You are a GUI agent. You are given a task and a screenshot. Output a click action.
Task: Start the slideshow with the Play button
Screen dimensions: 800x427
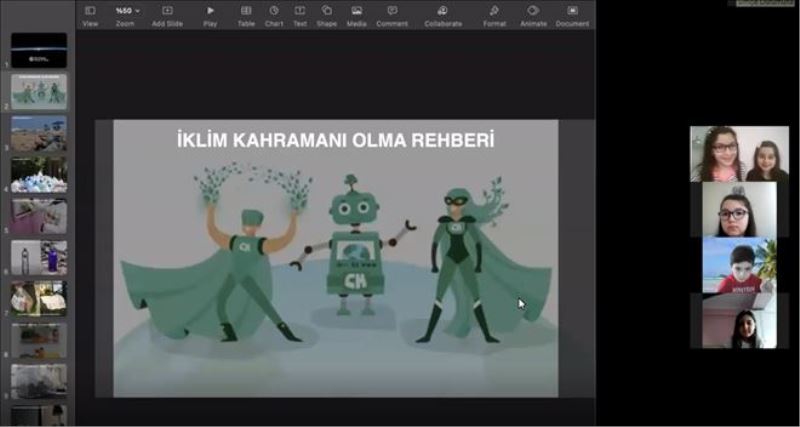pos(210,11)
